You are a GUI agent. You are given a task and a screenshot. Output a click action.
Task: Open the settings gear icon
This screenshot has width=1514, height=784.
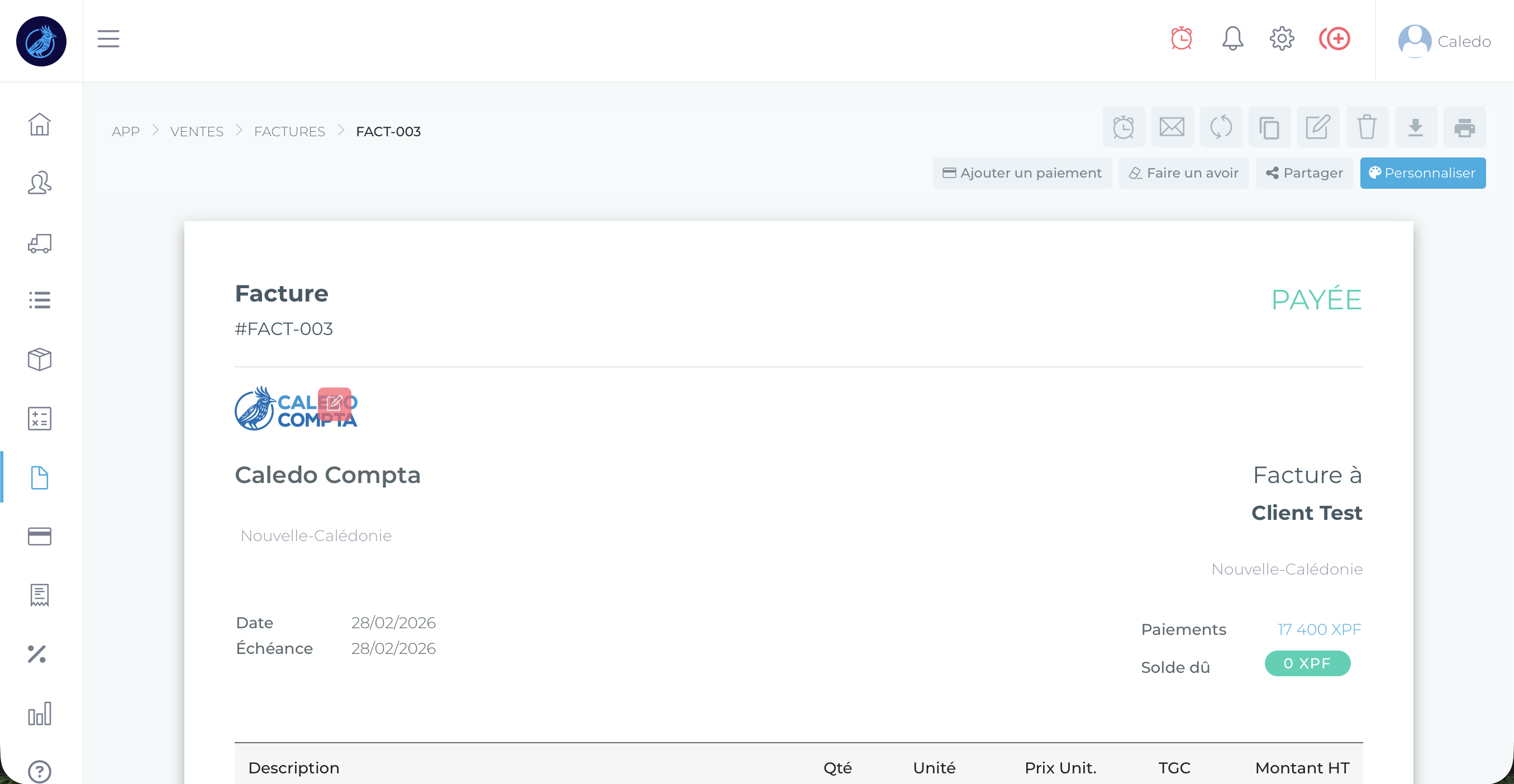pos(1281,39)
